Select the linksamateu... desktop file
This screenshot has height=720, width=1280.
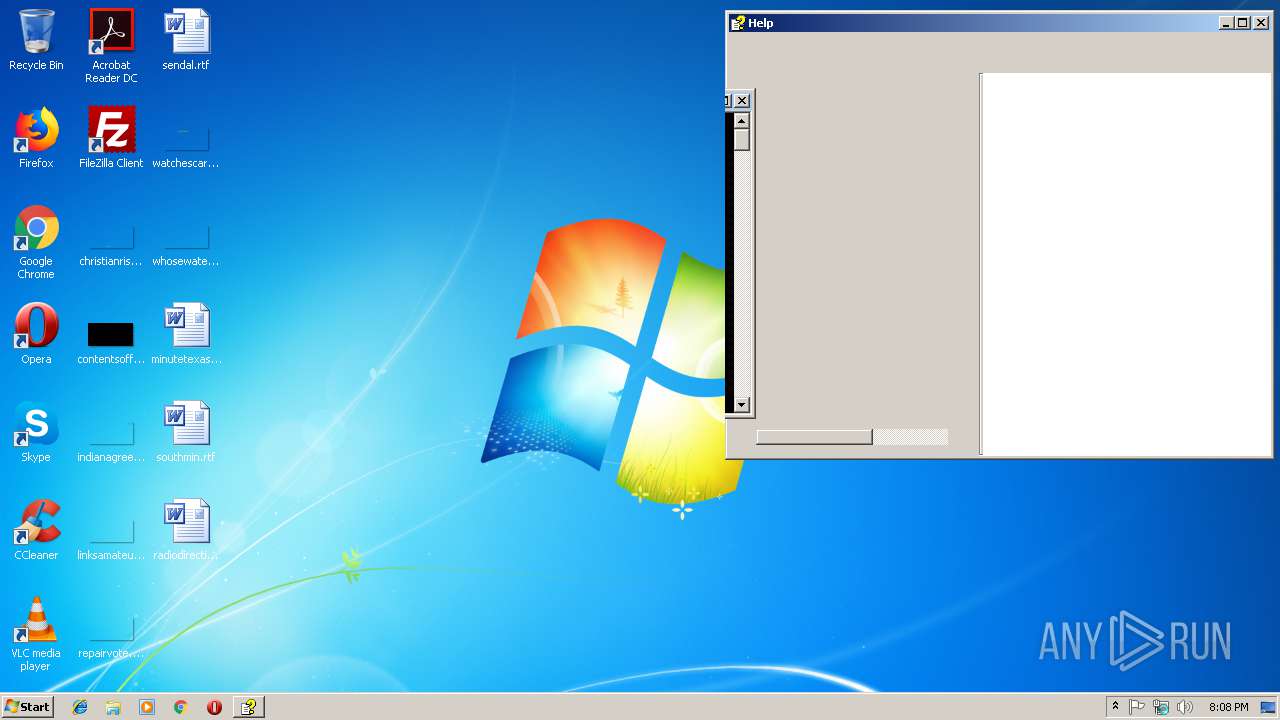111,539
